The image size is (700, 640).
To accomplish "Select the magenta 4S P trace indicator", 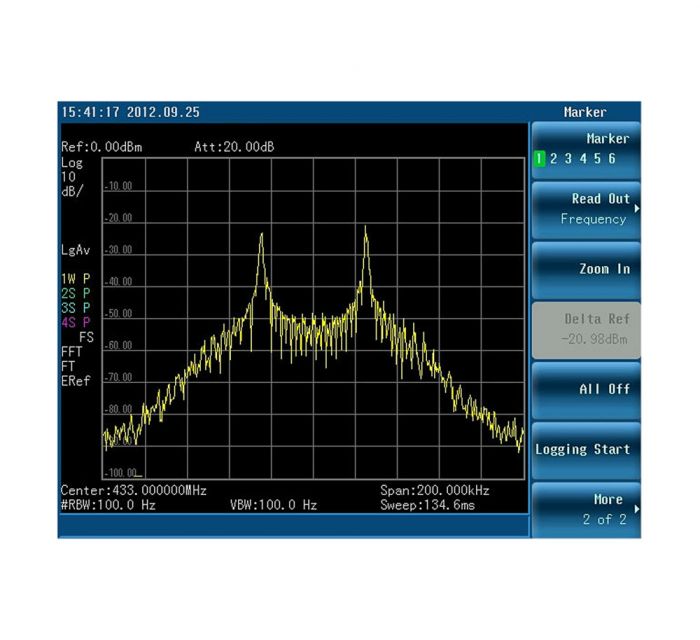I will [76, 322].
